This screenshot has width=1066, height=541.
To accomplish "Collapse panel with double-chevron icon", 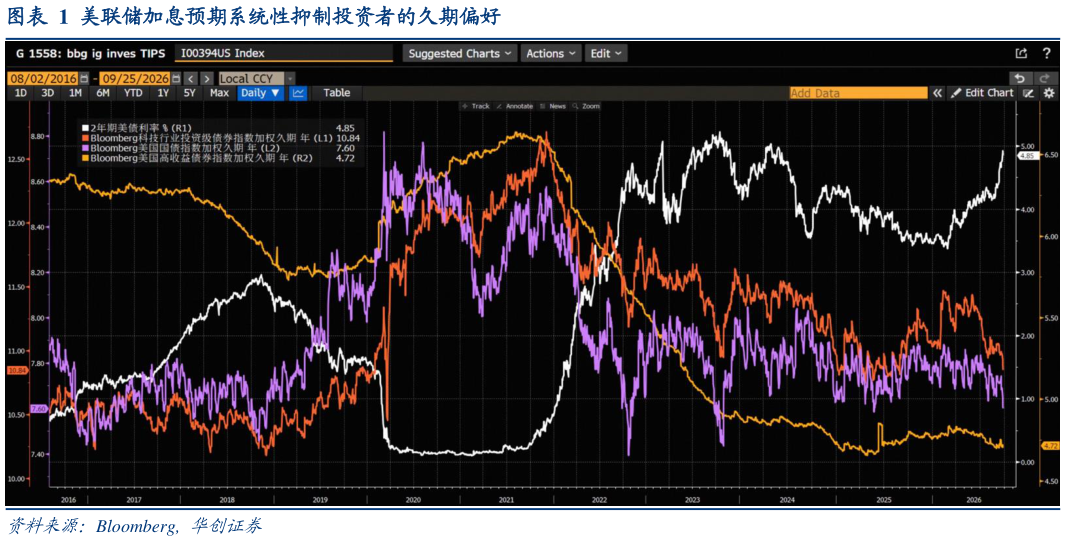I will 938,93.
